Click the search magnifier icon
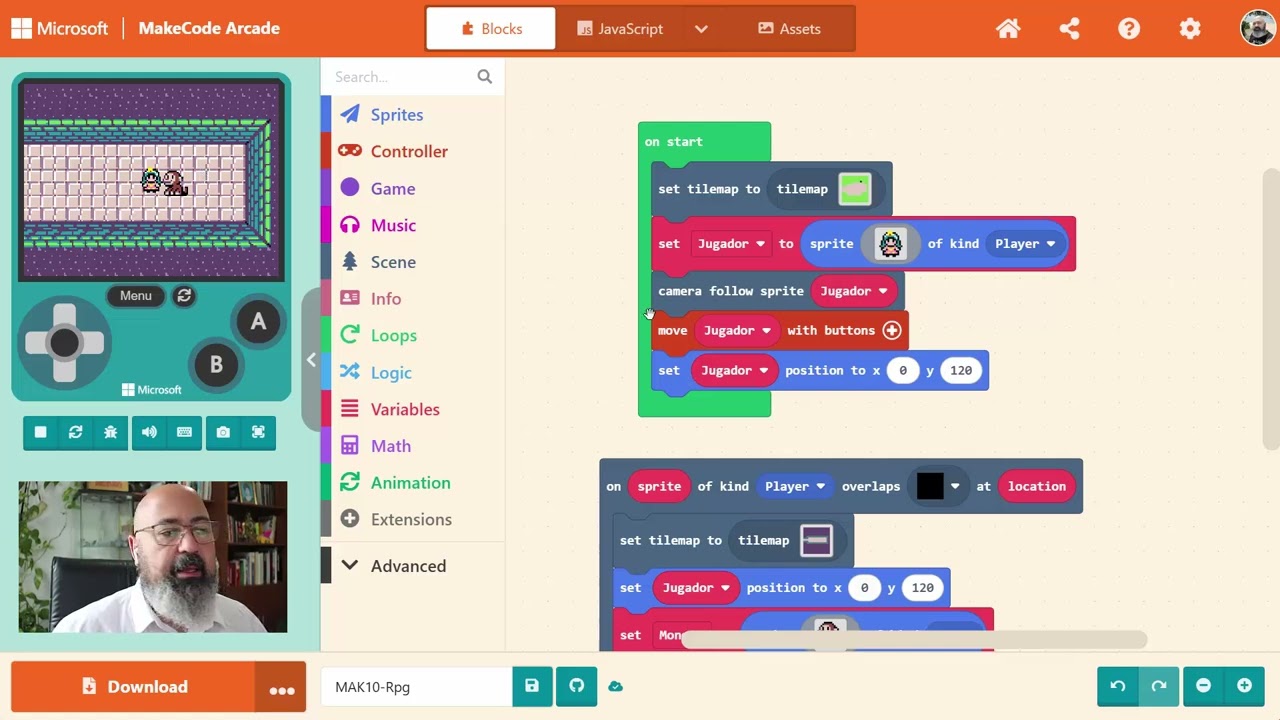The image size is (1280, 720). pyautogui.click(x=485, y=77)
